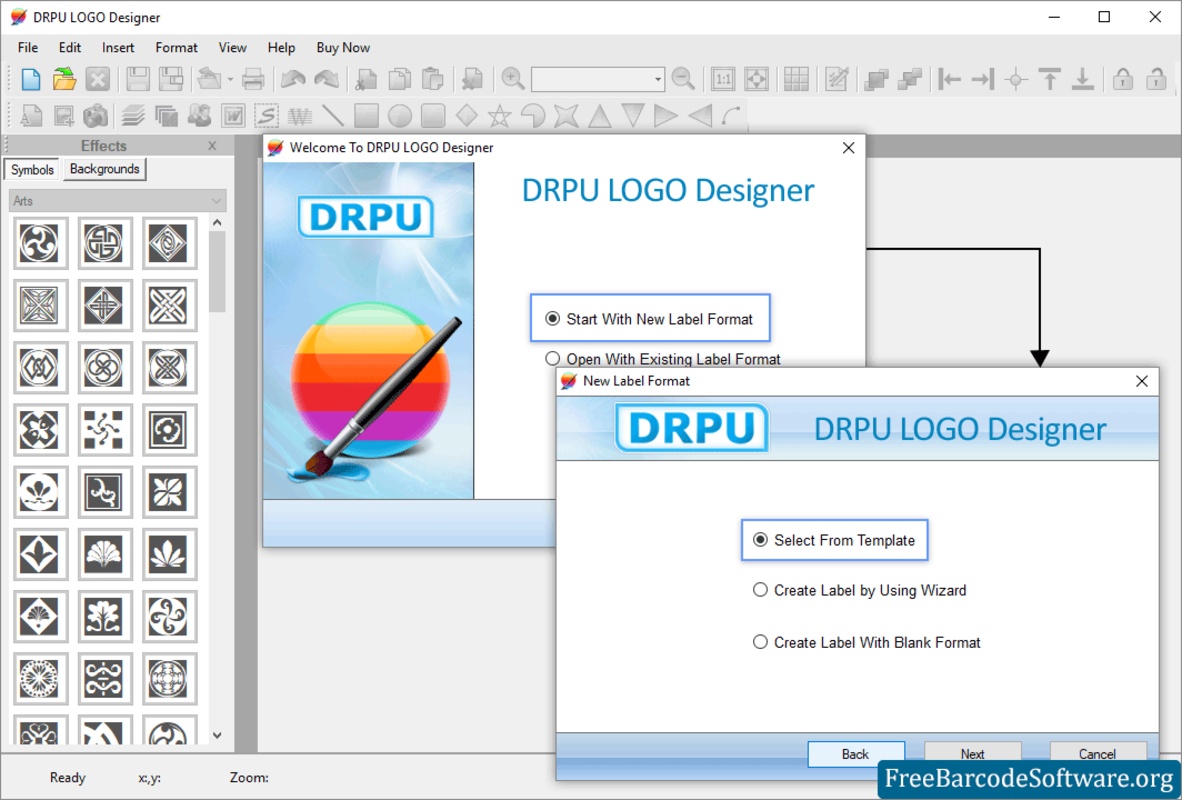Click the grid view toolbar icon

796,79
